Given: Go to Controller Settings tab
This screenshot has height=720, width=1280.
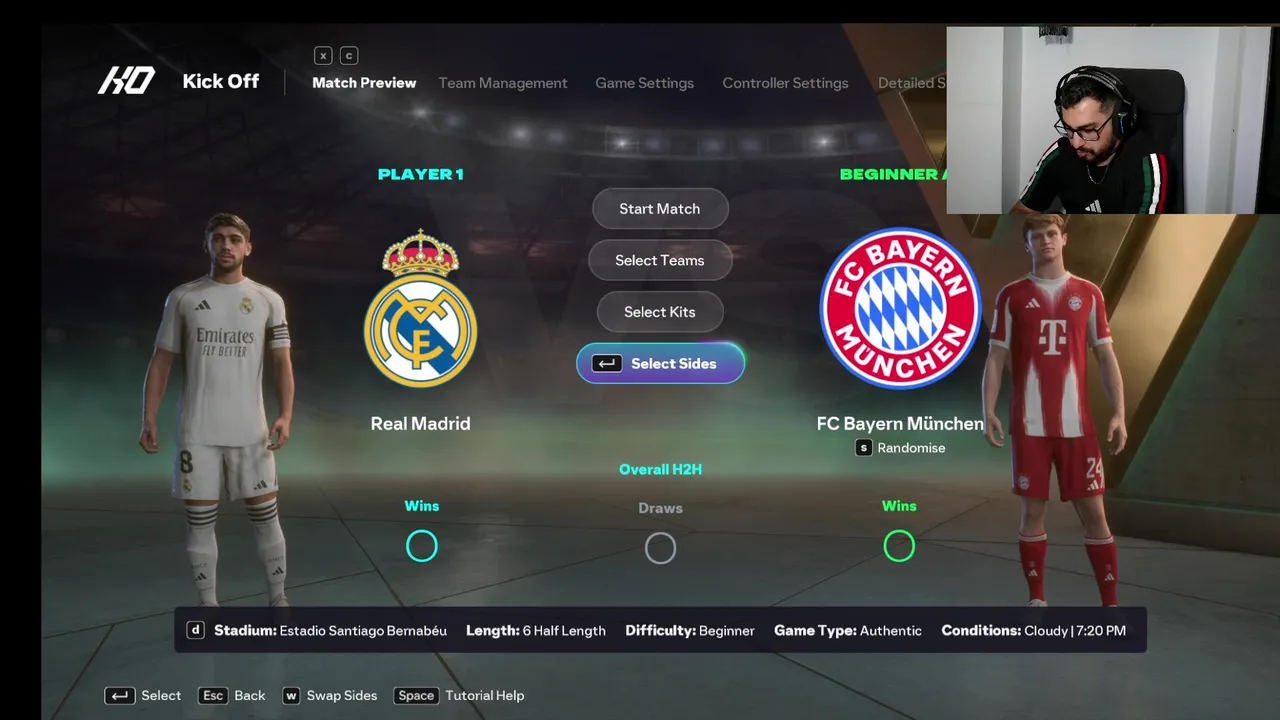Looking at the screenshot, I should coord(785,83).
